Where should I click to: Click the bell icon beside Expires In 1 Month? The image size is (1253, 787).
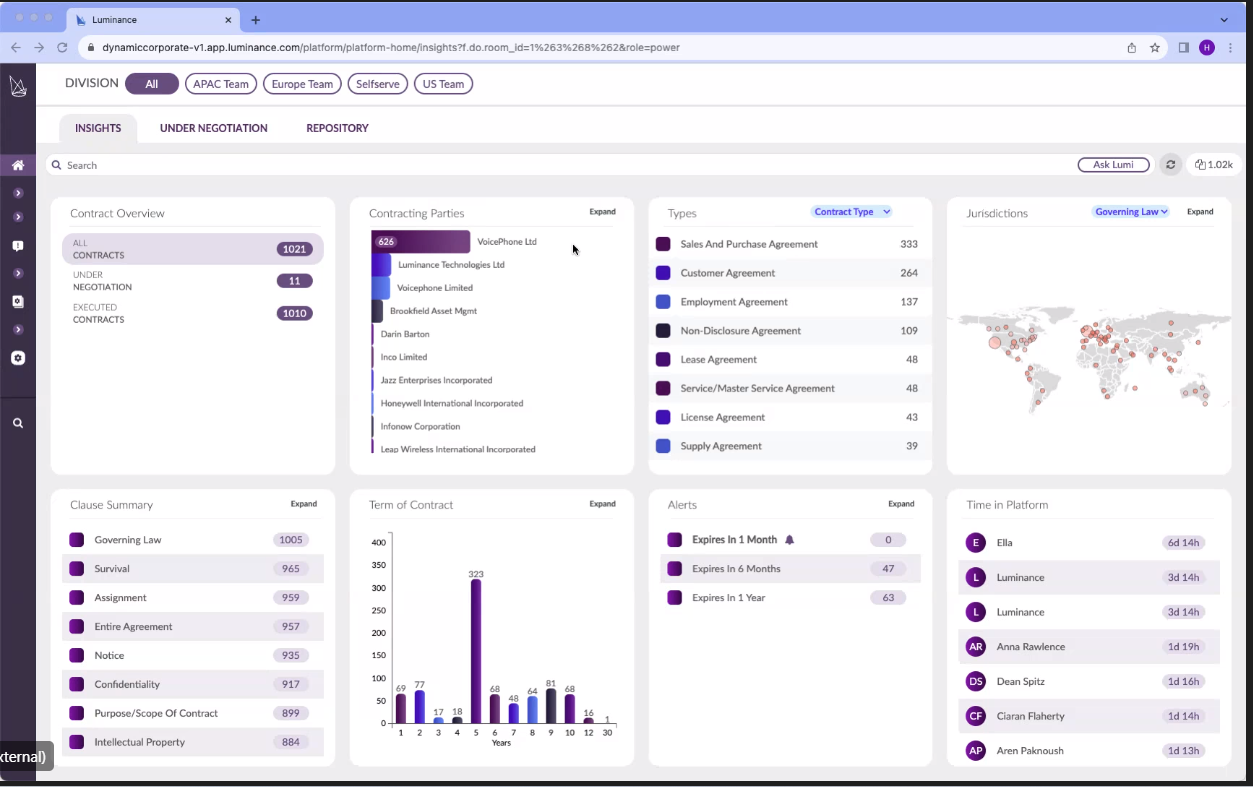tap(789, 540)
